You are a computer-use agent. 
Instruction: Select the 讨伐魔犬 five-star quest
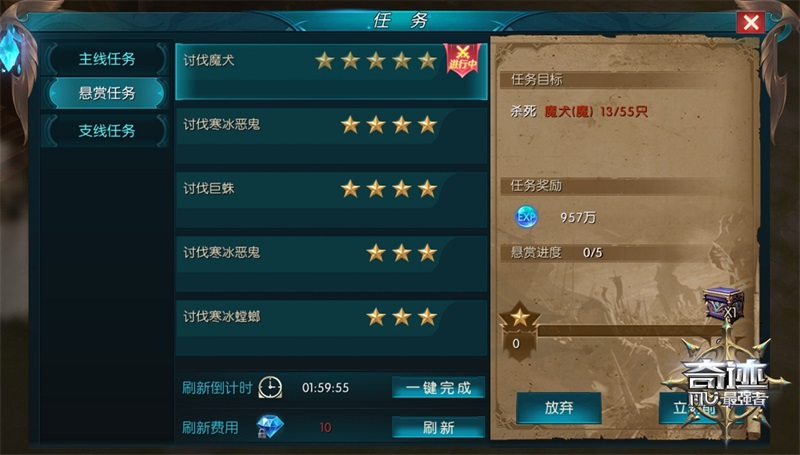point(332,71)
